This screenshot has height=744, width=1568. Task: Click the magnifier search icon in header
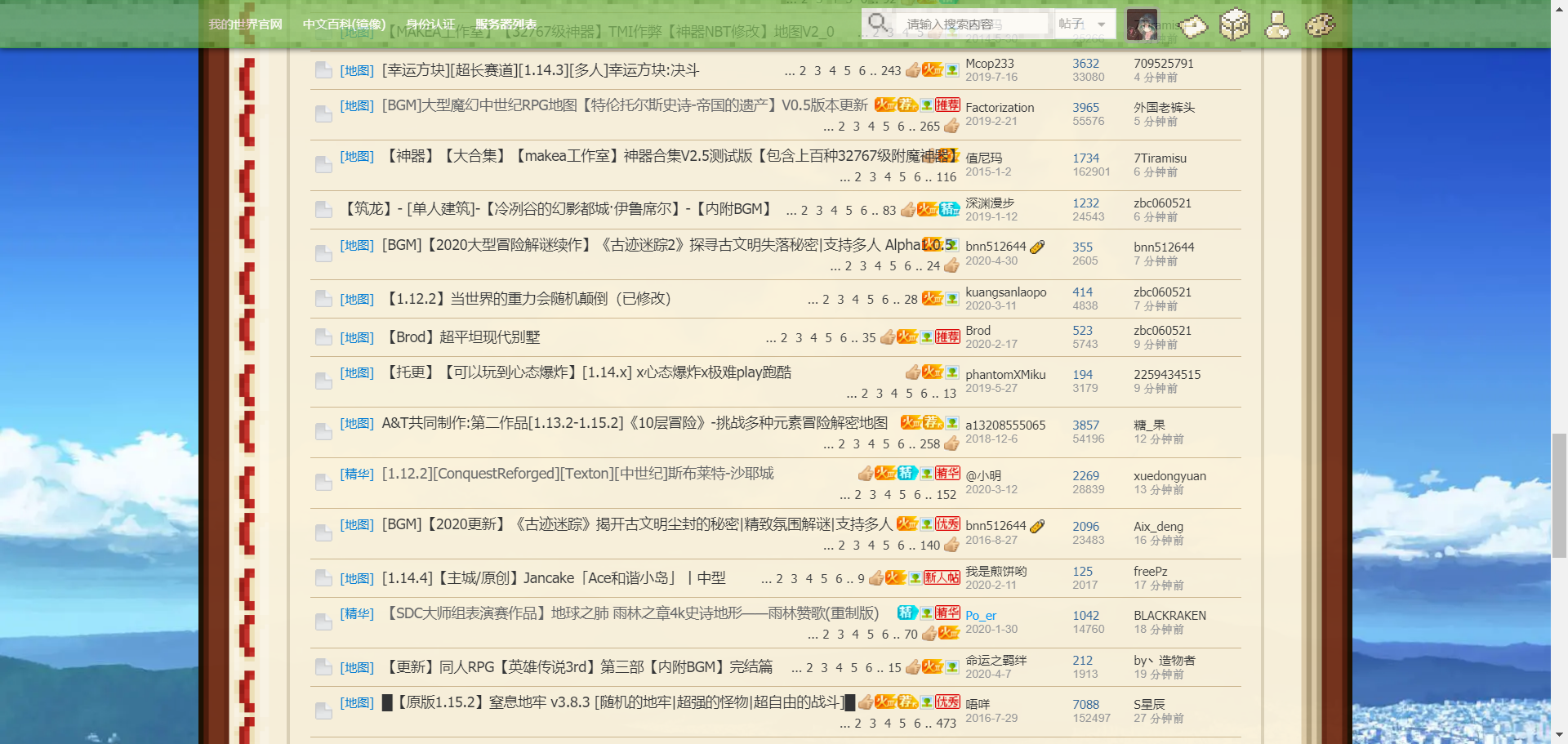point(878,24)
